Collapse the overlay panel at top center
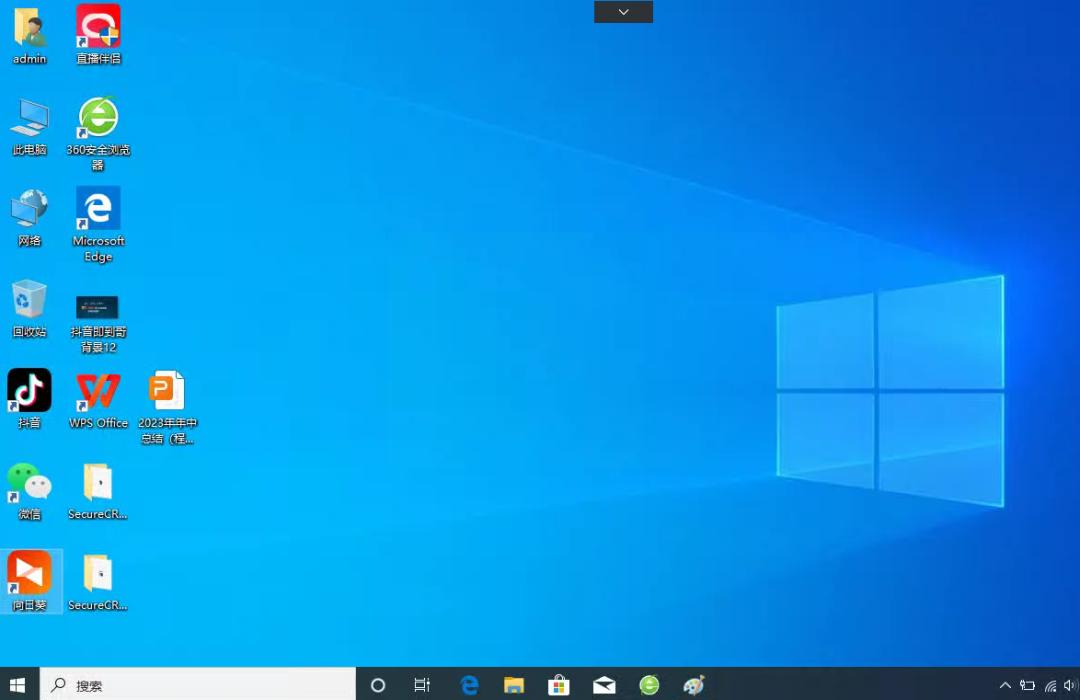 (623, 11)
